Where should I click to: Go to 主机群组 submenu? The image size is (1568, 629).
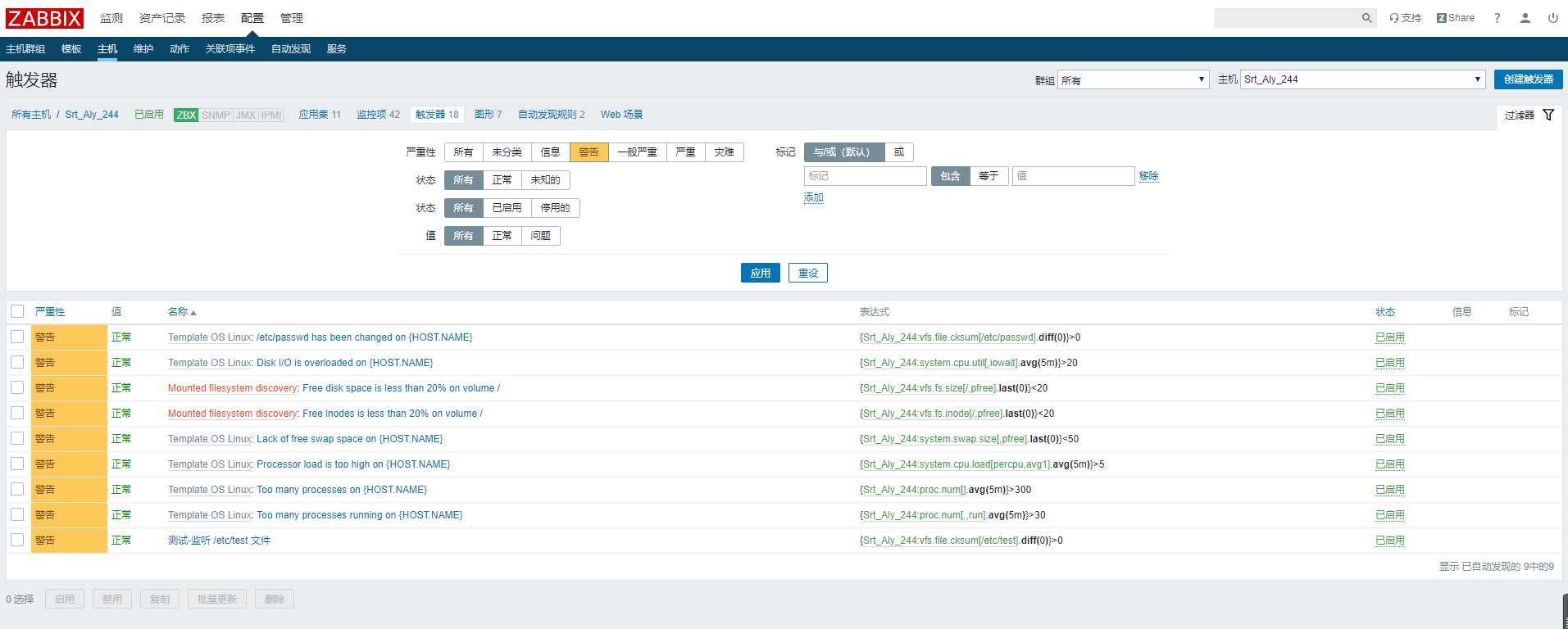(x=25, y=49)
